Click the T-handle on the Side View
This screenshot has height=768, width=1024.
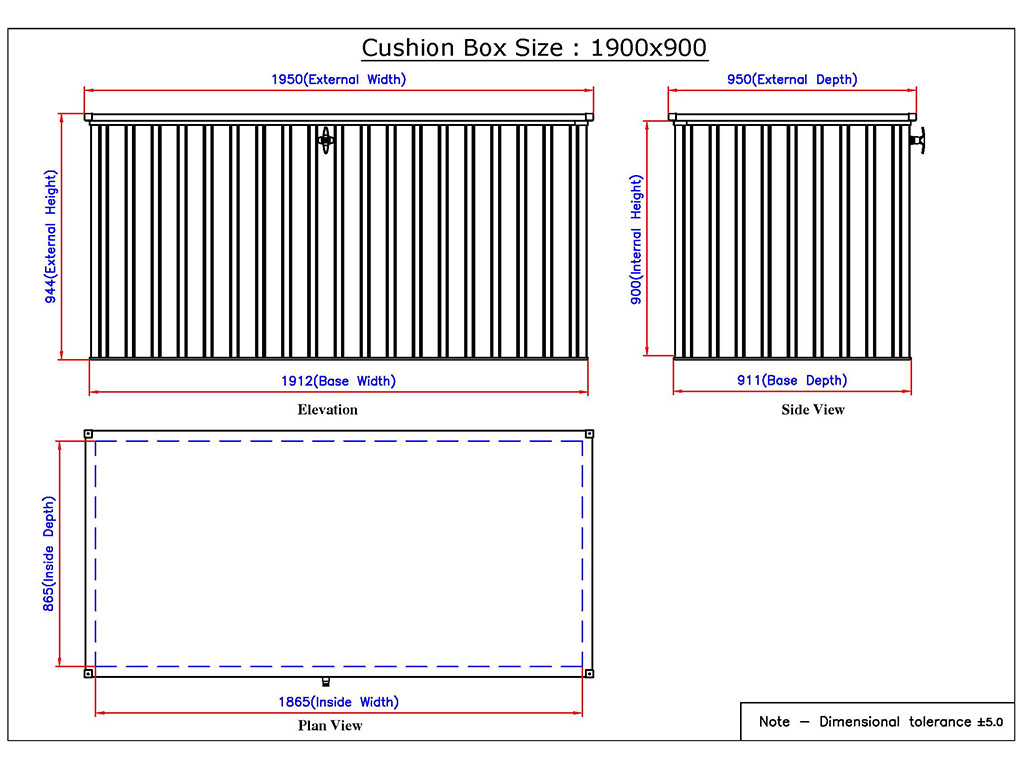[x=918, y=141]
